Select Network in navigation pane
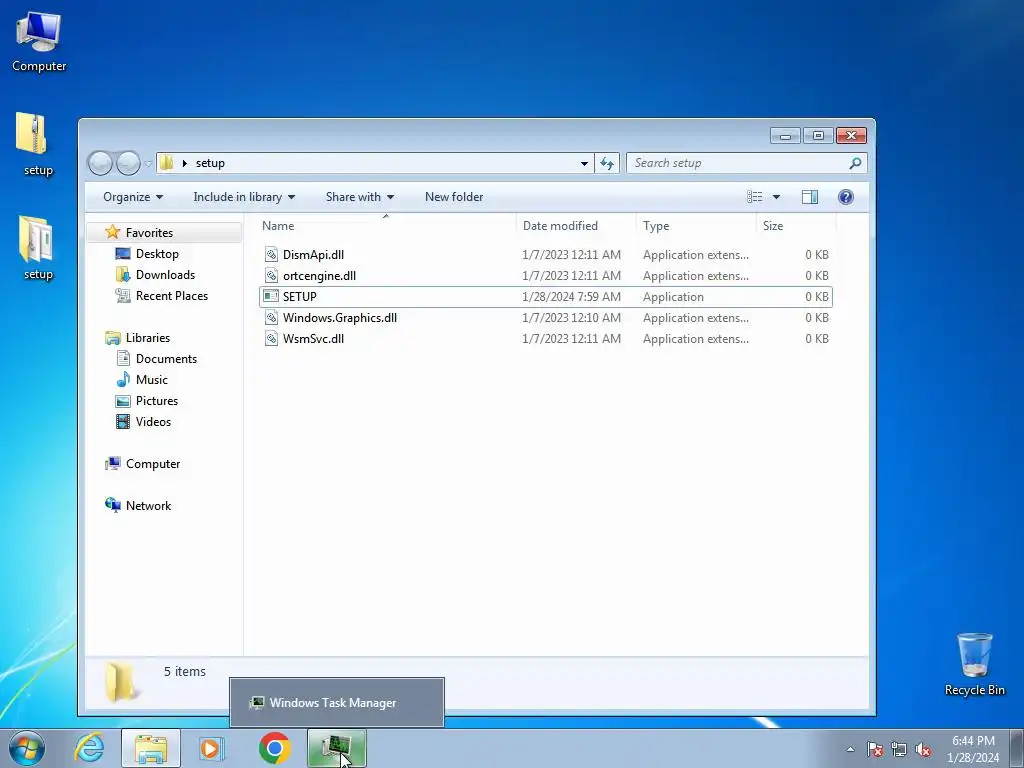This screenshot has height=768, width=1024. pyautogui.click(x=148, y=505)
